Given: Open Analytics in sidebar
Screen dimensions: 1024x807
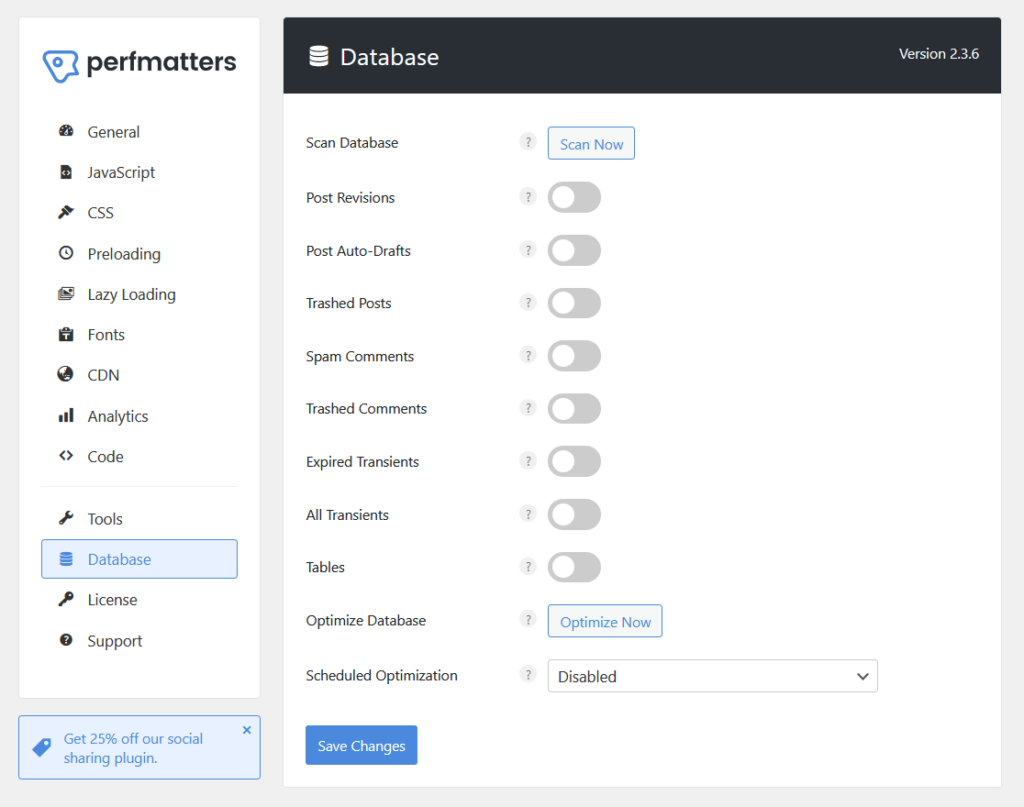Looking at the screenshot, I should pos(140,416).
